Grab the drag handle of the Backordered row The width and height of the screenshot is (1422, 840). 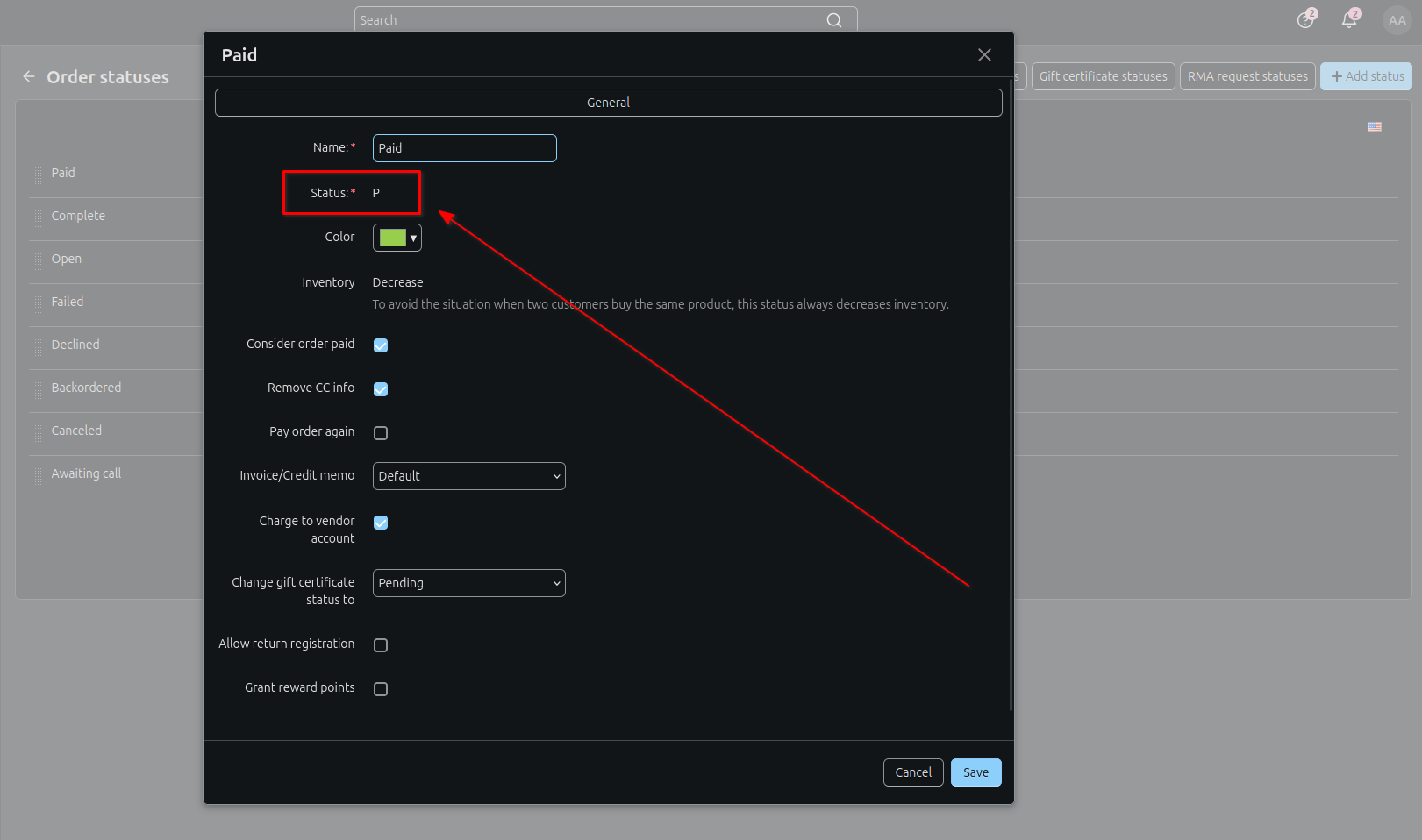coord(39,389)
